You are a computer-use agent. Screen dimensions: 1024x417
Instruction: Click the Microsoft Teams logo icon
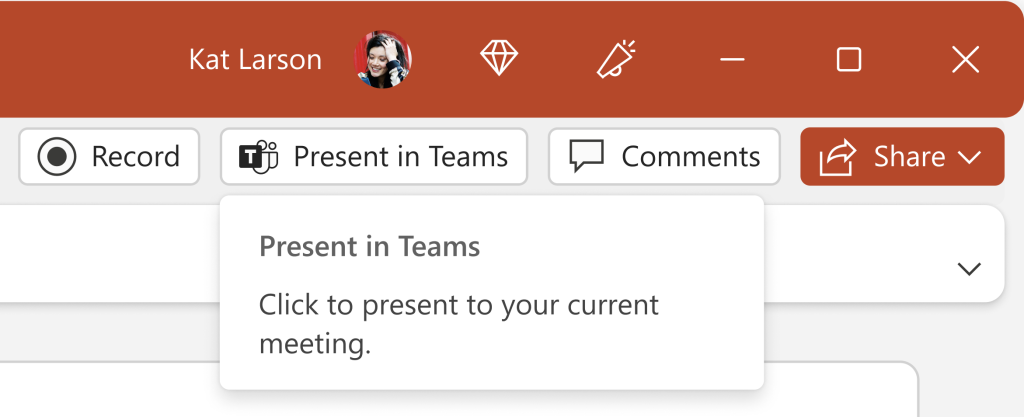tap(258, 157)
